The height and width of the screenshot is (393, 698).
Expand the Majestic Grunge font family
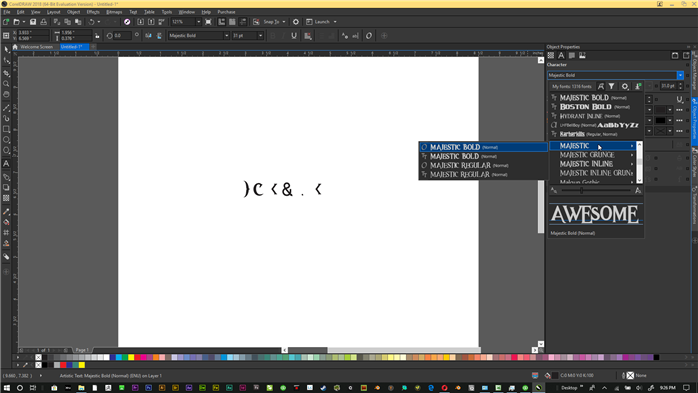(x=632, y=155)
